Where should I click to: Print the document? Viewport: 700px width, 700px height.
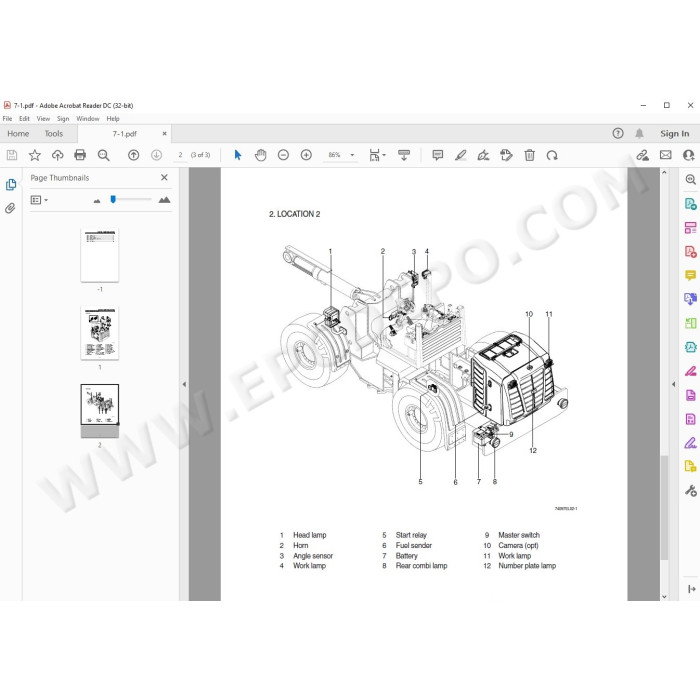(80, 155)
